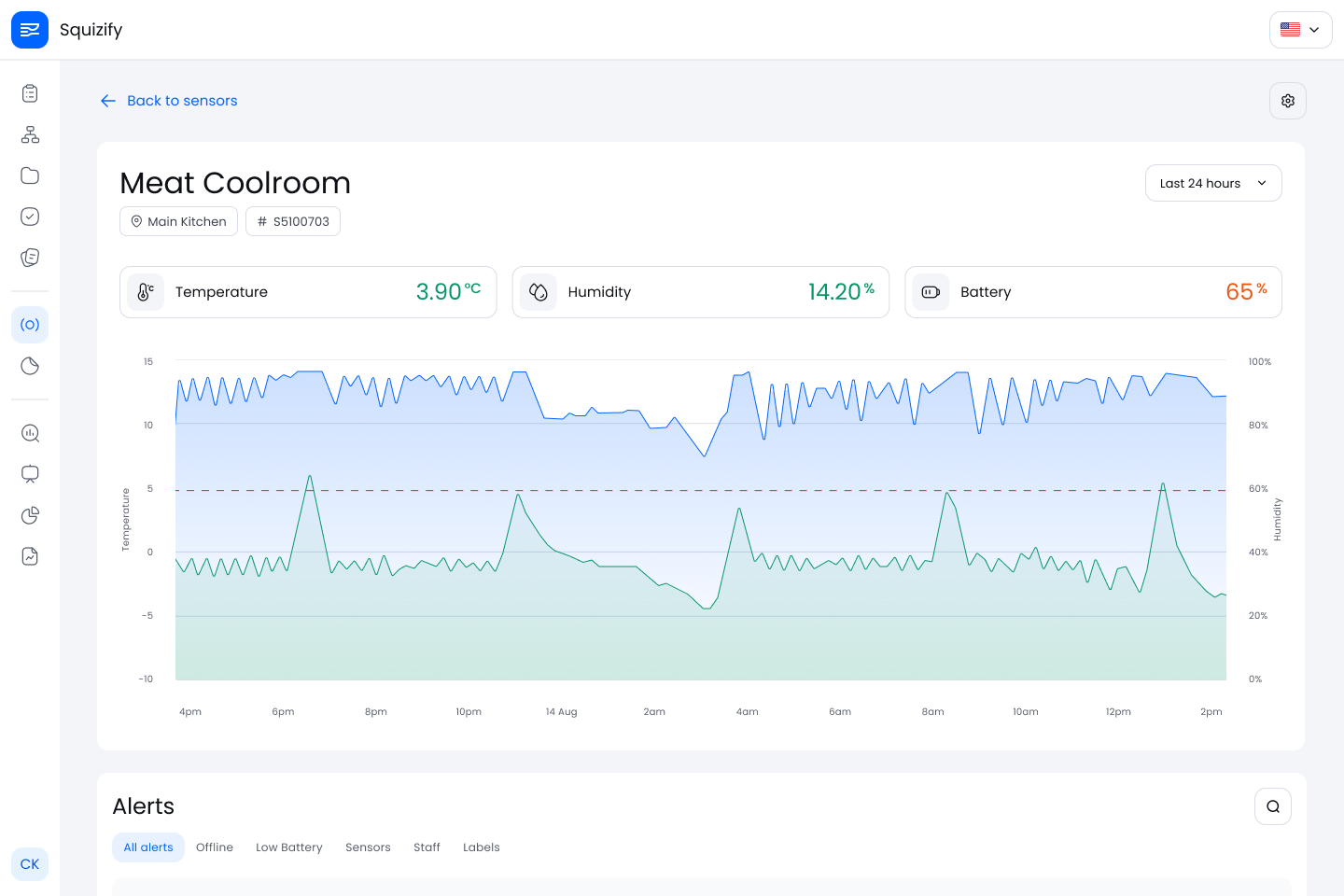
Task: Click the checkmark tasks sidebar icon
Action: [x=30, y=217]
